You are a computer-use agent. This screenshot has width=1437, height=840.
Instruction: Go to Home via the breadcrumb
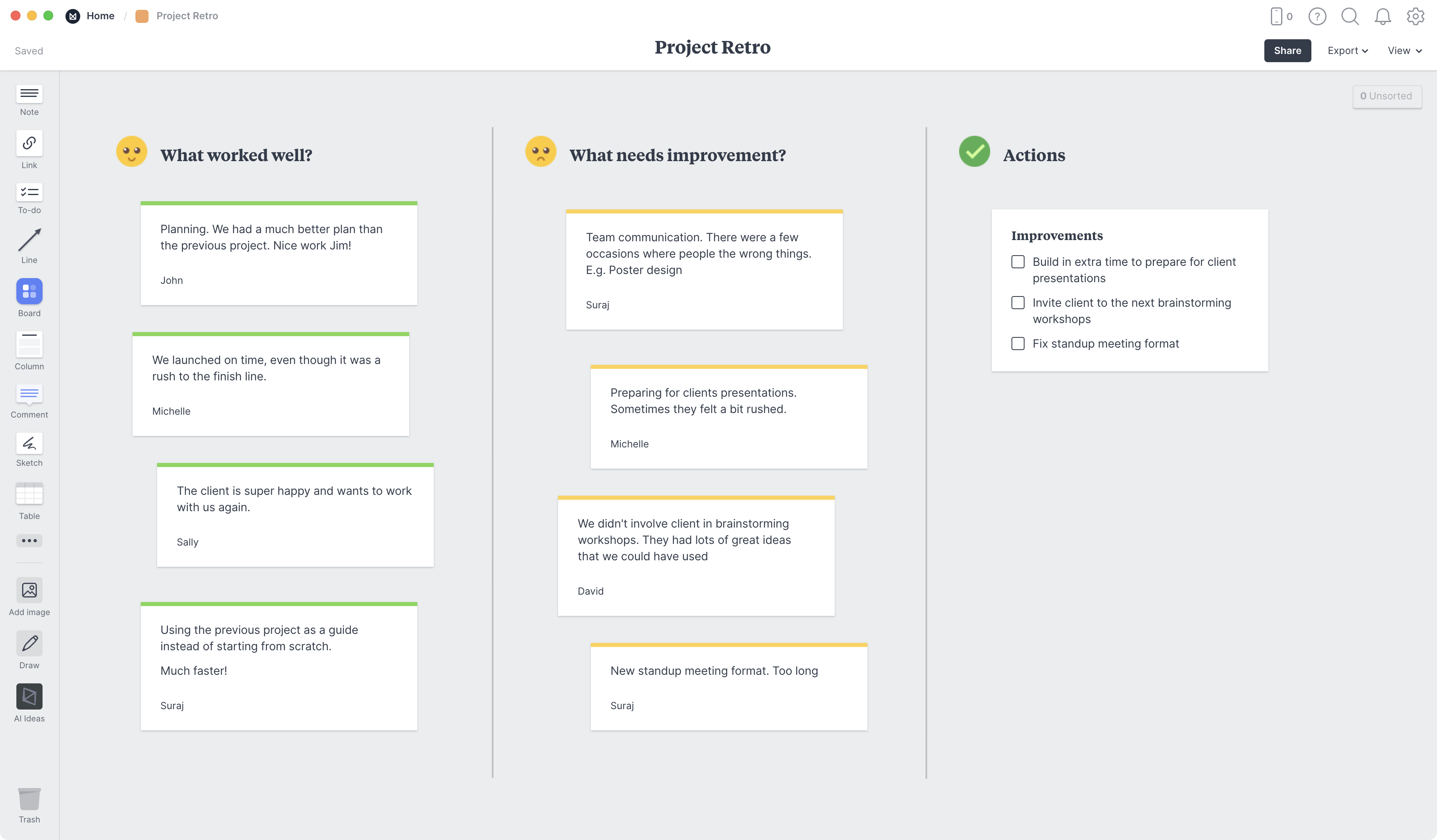coord(100,16)
